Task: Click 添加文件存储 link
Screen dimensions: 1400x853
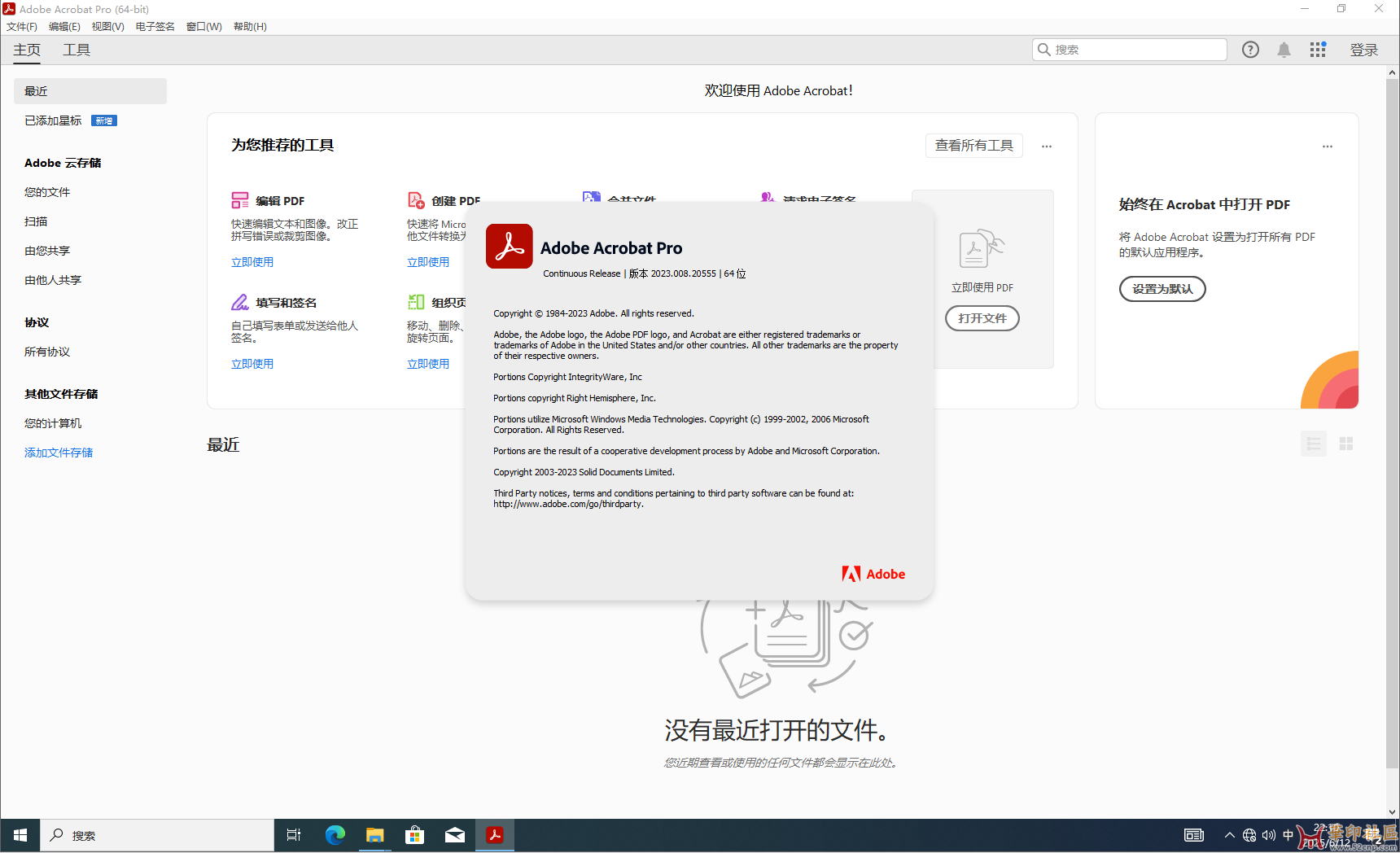Action: (59, 453)
